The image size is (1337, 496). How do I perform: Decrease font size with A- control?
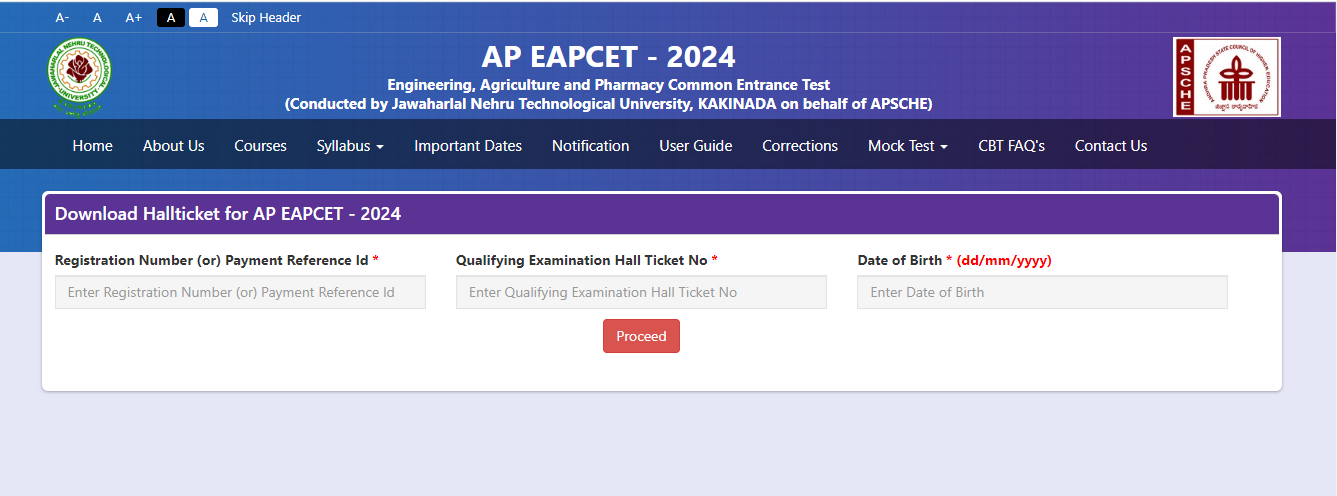pos(63,17)
